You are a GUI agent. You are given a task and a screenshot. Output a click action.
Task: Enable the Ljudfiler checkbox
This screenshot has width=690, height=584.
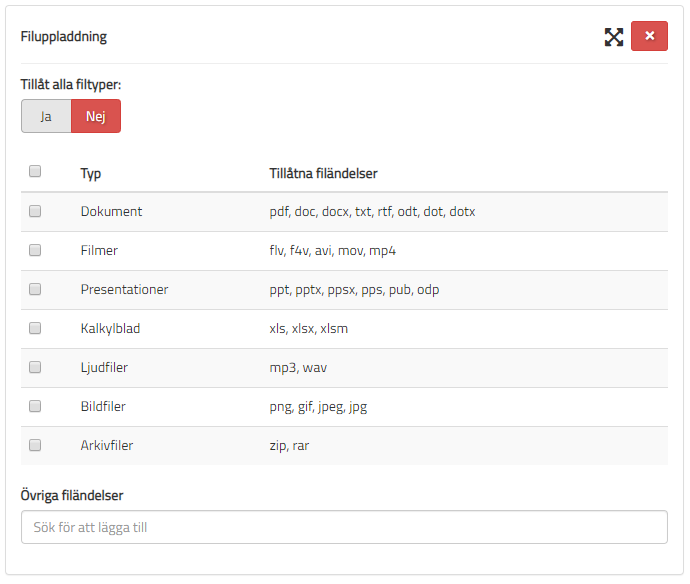click(35, 367)
